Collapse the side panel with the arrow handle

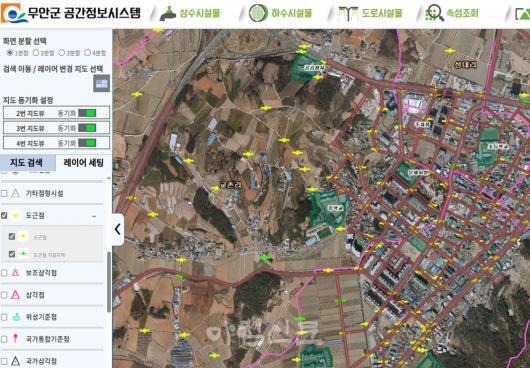[118, 229]
